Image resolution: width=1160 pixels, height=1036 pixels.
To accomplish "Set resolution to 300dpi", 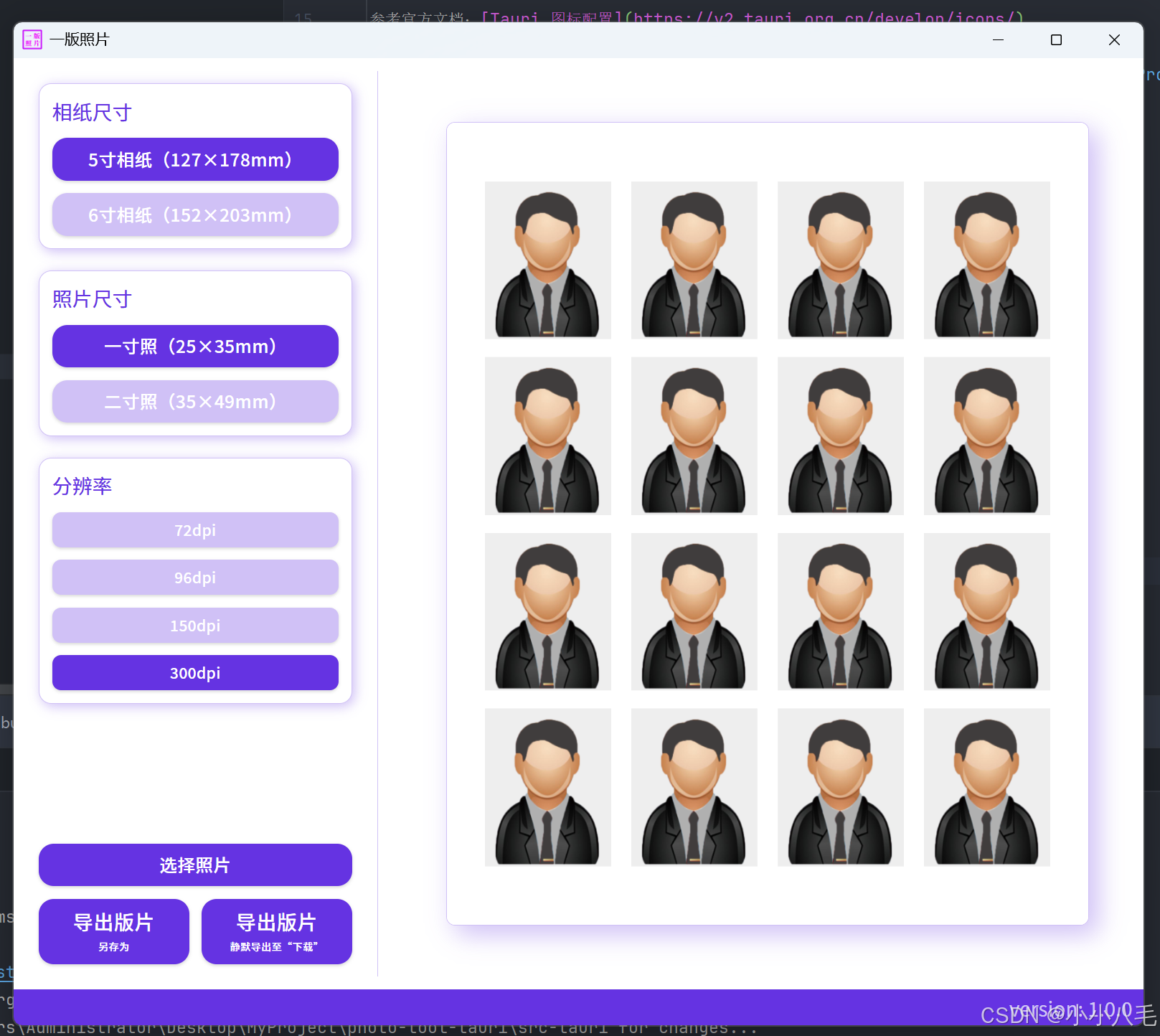I will coord(195,673).
